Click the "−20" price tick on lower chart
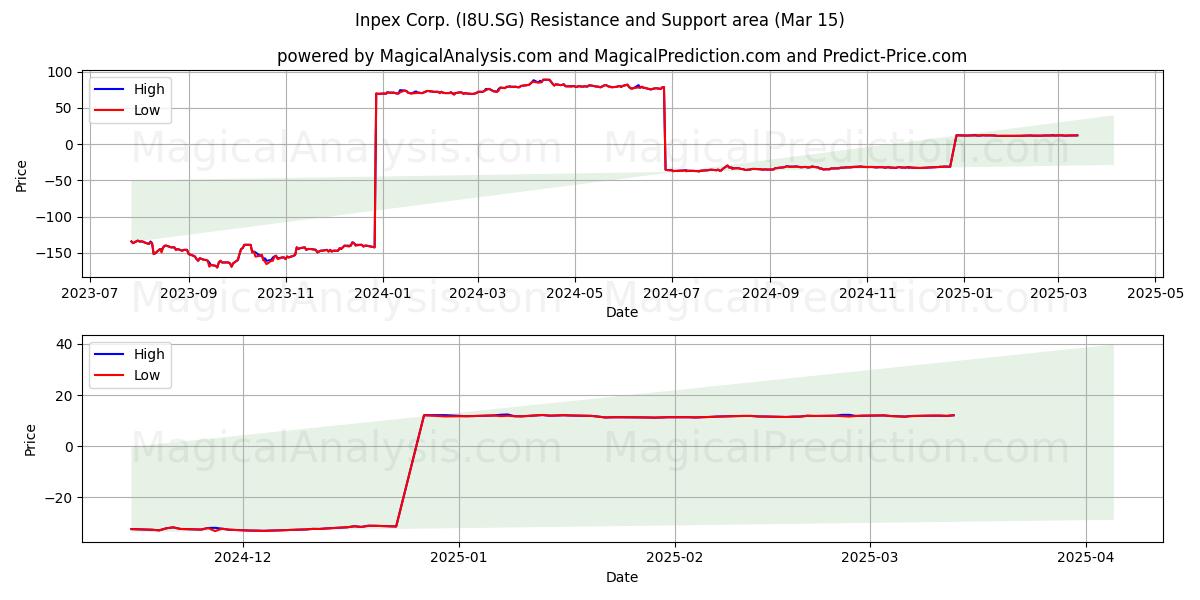Image resolution: width=1200 pixels, height=600 pixels. [x=60, y=498]
